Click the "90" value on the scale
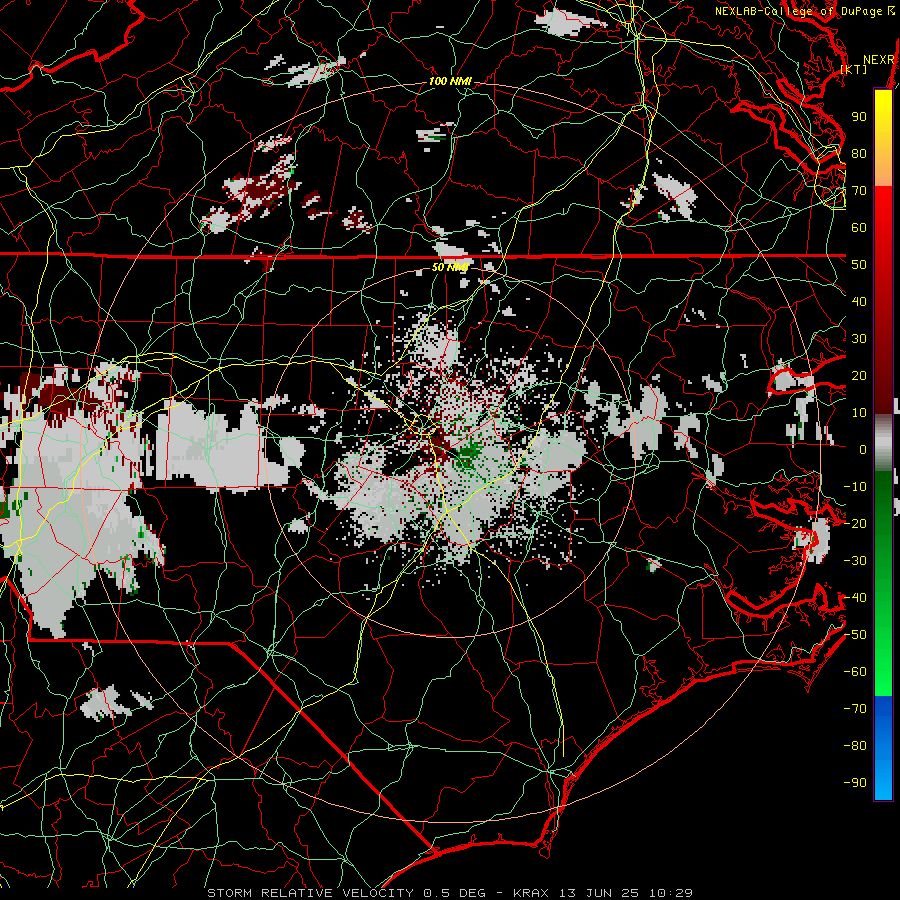 click(859, 117)
